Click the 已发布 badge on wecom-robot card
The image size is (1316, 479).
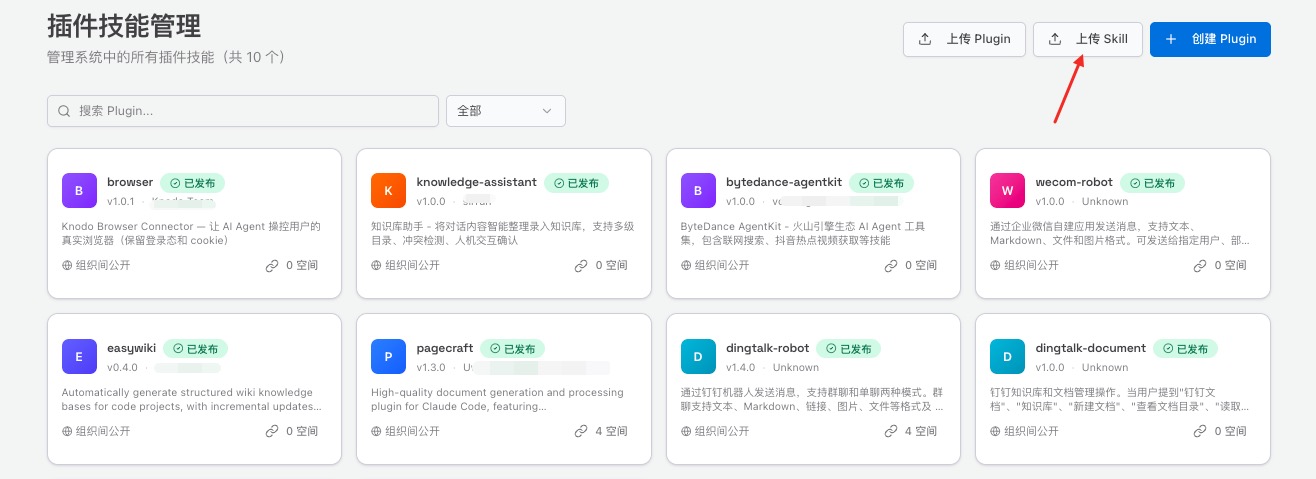pos(1152,183)
